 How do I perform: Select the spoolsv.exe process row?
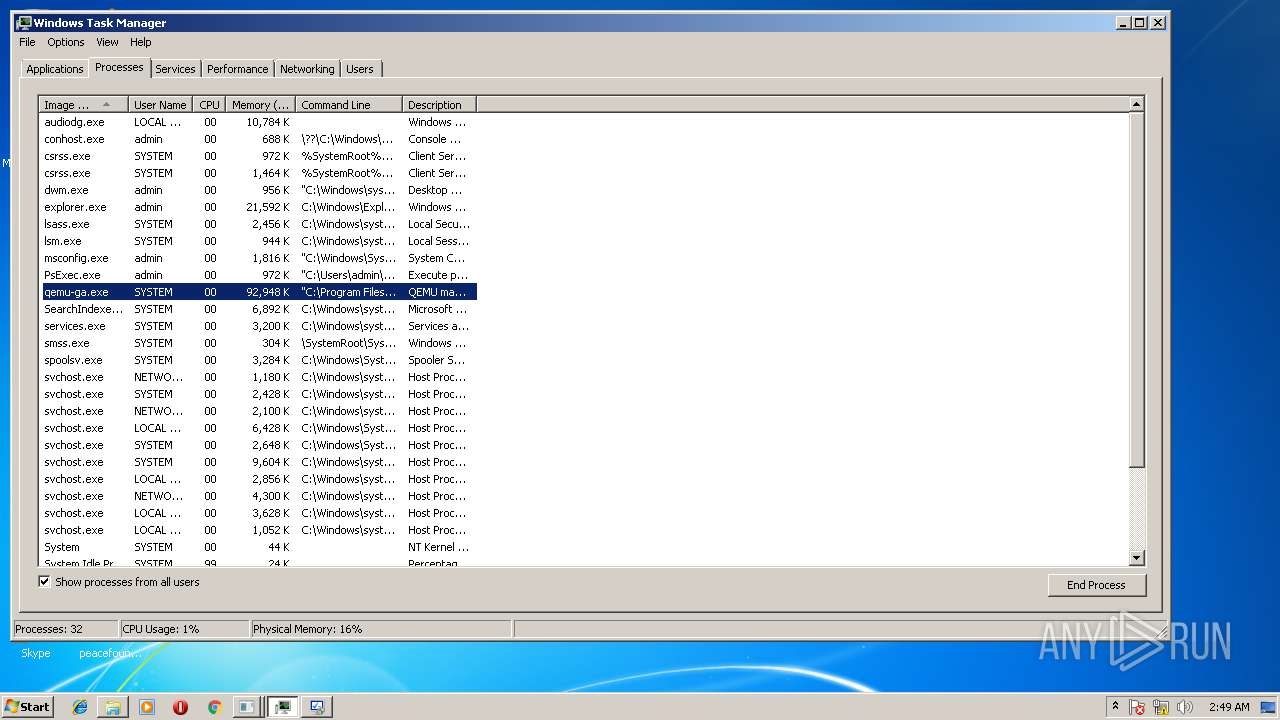tap(258, 360)
